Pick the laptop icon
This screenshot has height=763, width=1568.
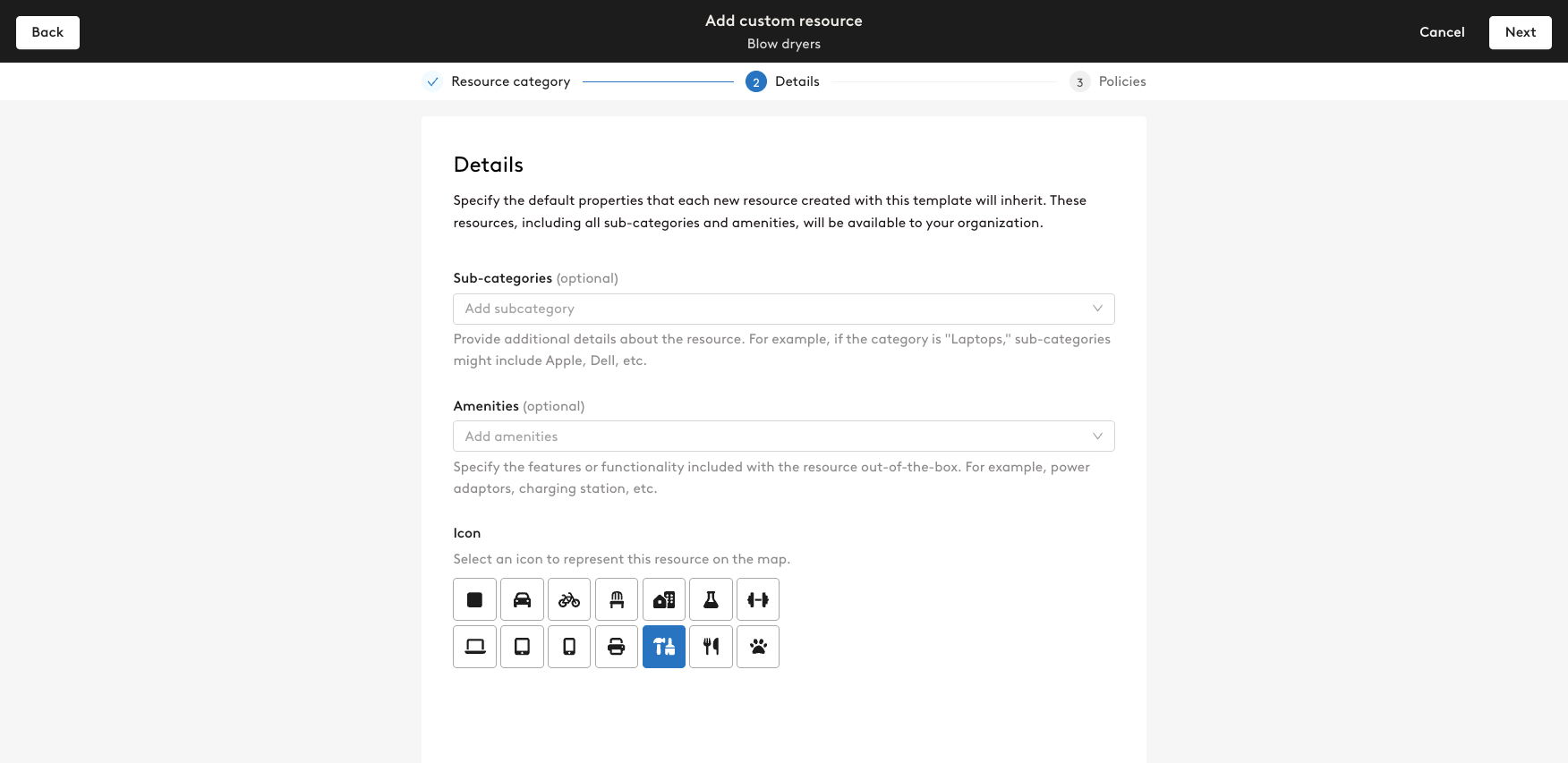click(x=474, y=647)
